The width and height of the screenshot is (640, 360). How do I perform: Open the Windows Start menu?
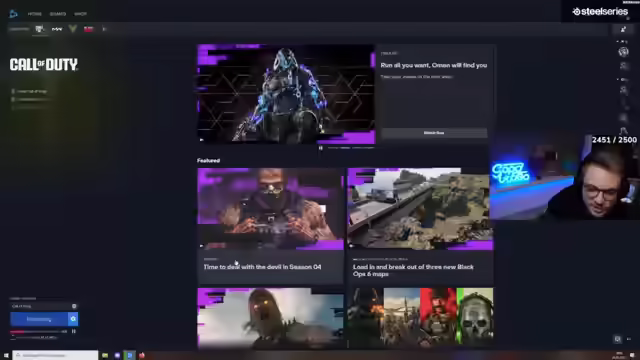6,356
